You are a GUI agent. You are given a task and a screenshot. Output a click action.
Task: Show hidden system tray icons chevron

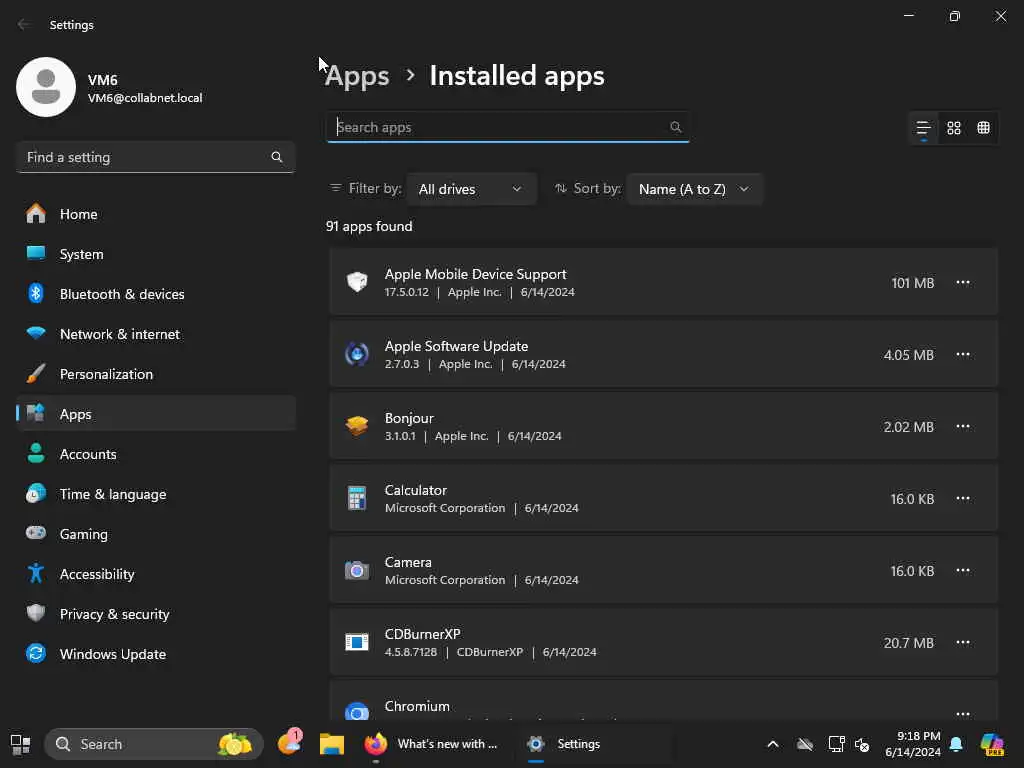pos(772,744)
